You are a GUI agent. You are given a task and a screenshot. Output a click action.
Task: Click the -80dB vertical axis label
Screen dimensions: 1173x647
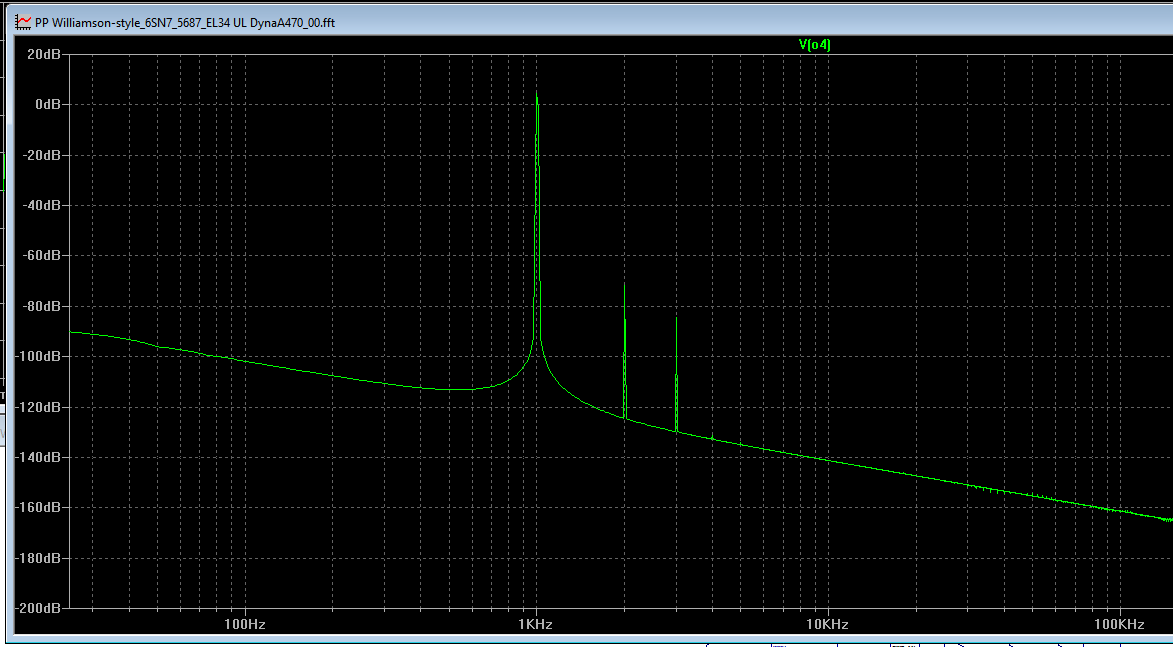point(43,306)
